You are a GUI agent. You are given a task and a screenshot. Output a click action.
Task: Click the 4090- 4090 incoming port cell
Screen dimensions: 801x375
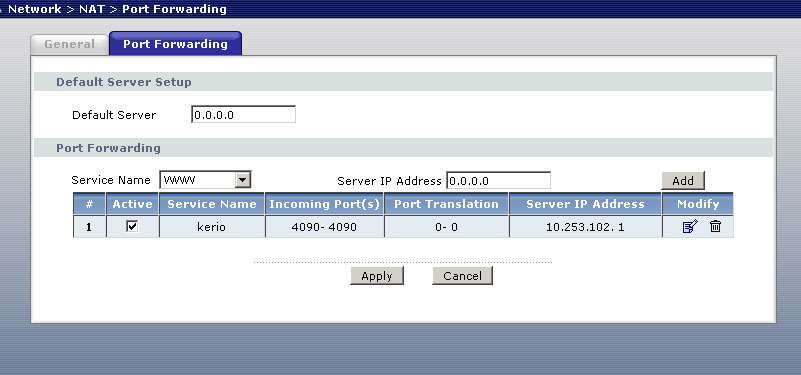pos(324,227)
